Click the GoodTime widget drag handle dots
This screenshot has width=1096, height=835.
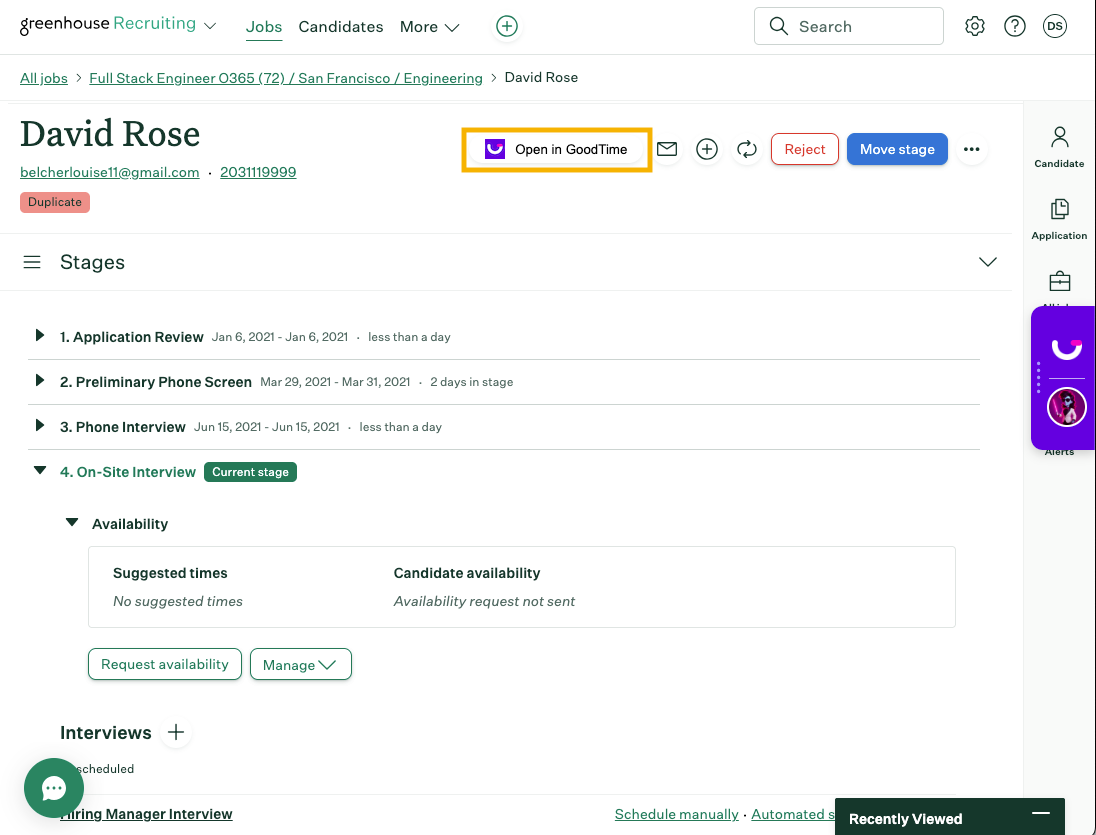pos(1039,377)
